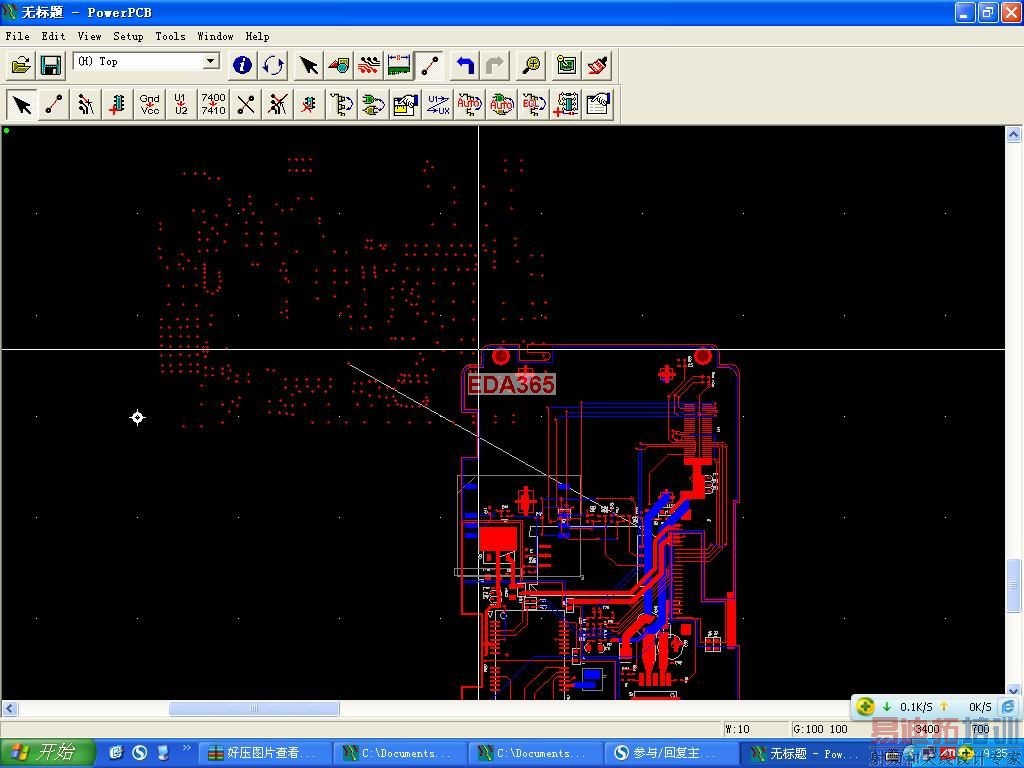Screen dimensions: 1024x768
Task: Click the Gnd Vcc rename net icon
Action: 149,104
